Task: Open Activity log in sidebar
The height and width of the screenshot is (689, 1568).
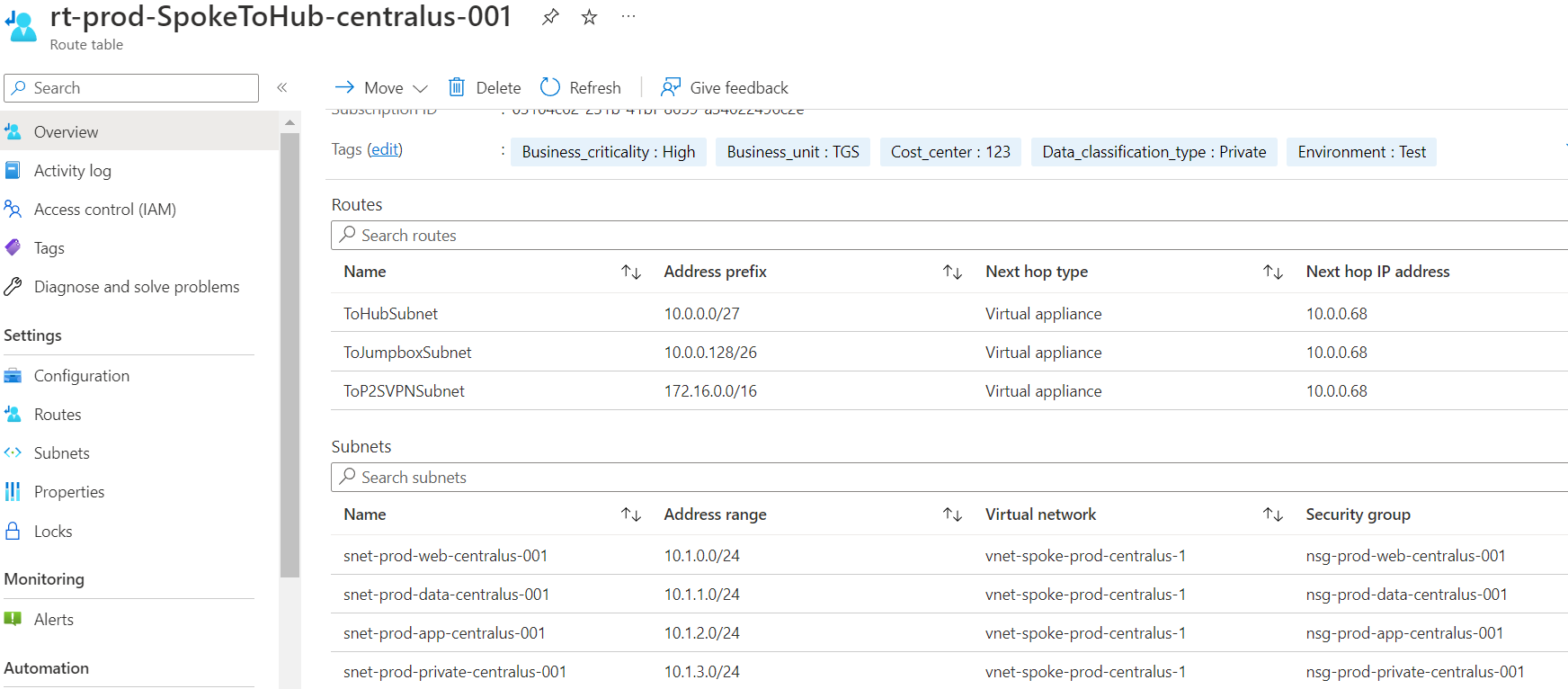Action: [x=72, y=171]
